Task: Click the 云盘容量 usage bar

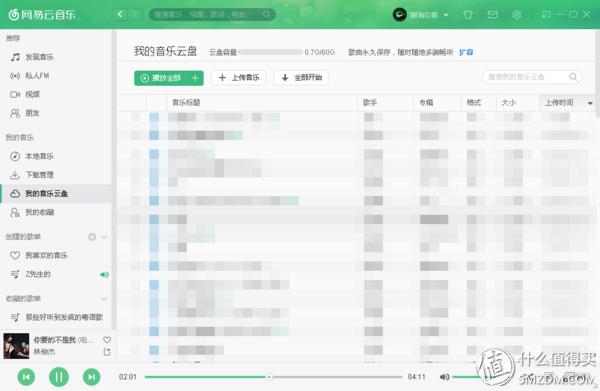Action: click(270, 52)
